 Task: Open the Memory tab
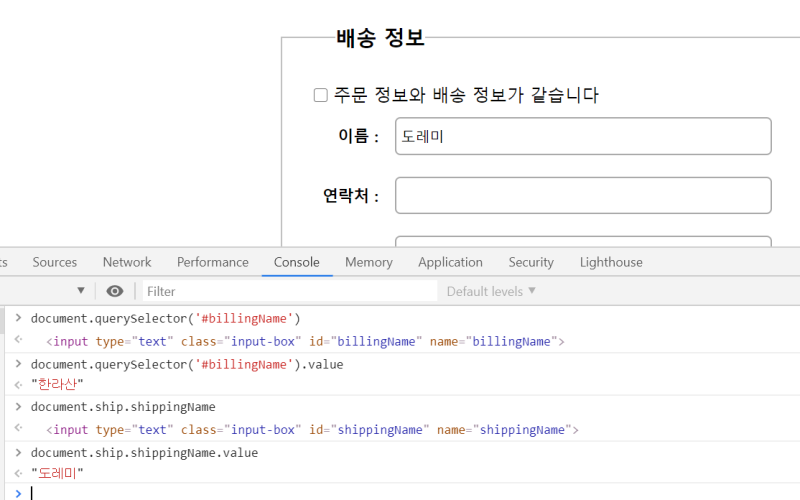point(368,262)
